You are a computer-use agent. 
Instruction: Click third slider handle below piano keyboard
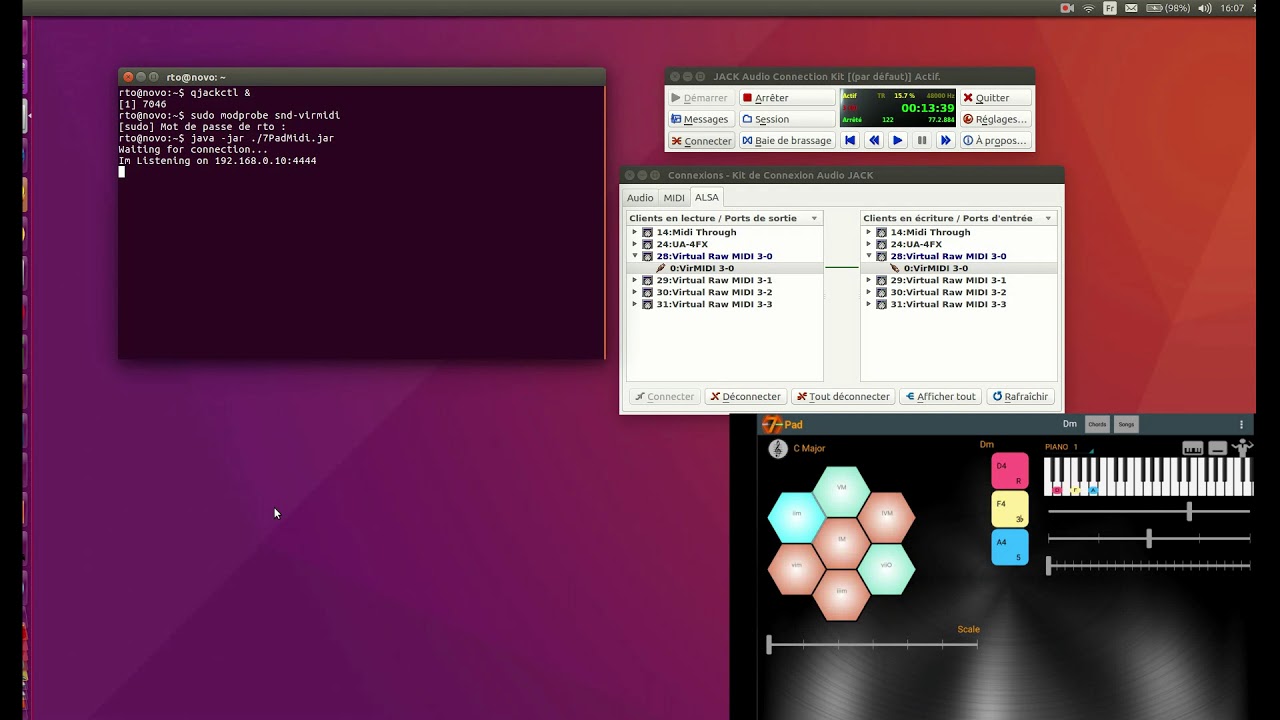1049,565
